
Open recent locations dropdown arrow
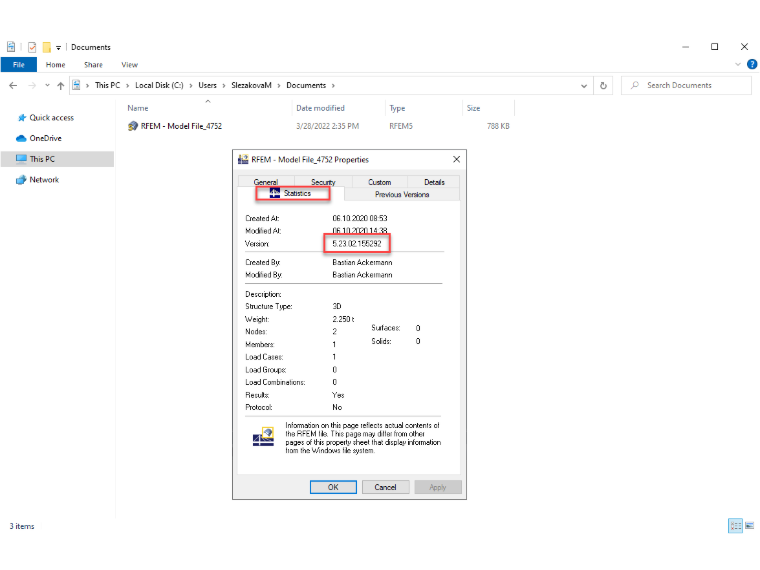tap(47, 85)
